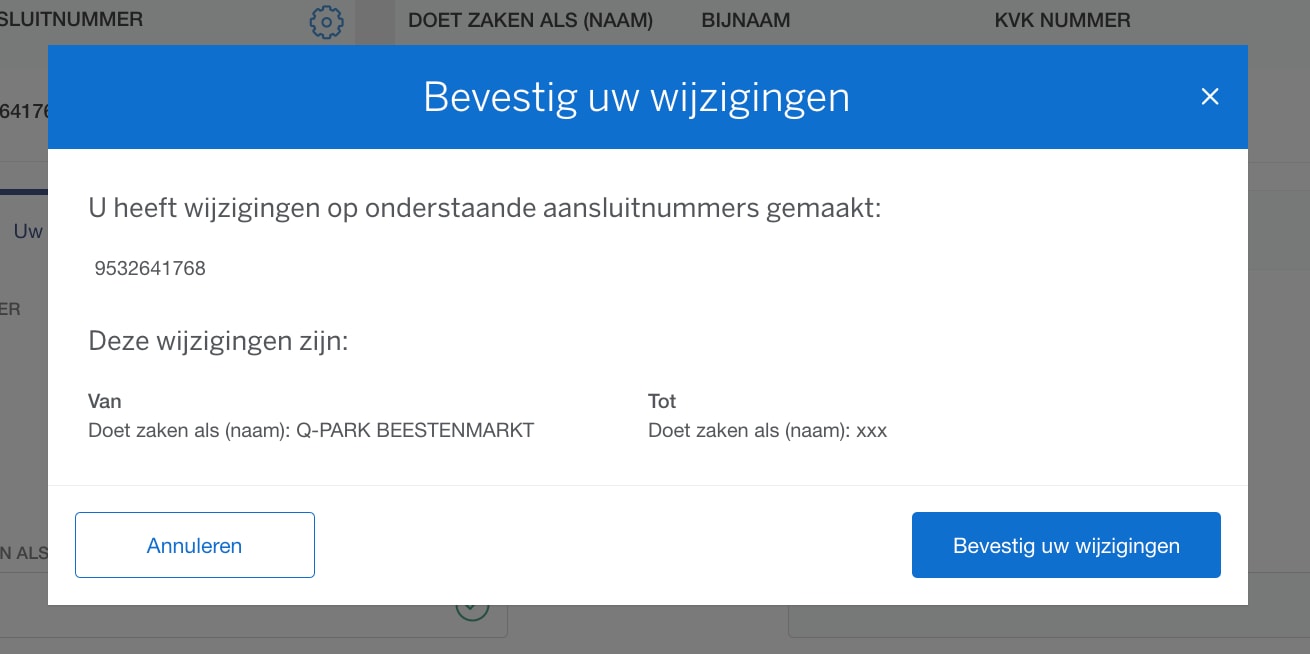This screenshot has width=1310, height=654.
Task: Select the BIJNAAM column header
Action: coord(745,20)
